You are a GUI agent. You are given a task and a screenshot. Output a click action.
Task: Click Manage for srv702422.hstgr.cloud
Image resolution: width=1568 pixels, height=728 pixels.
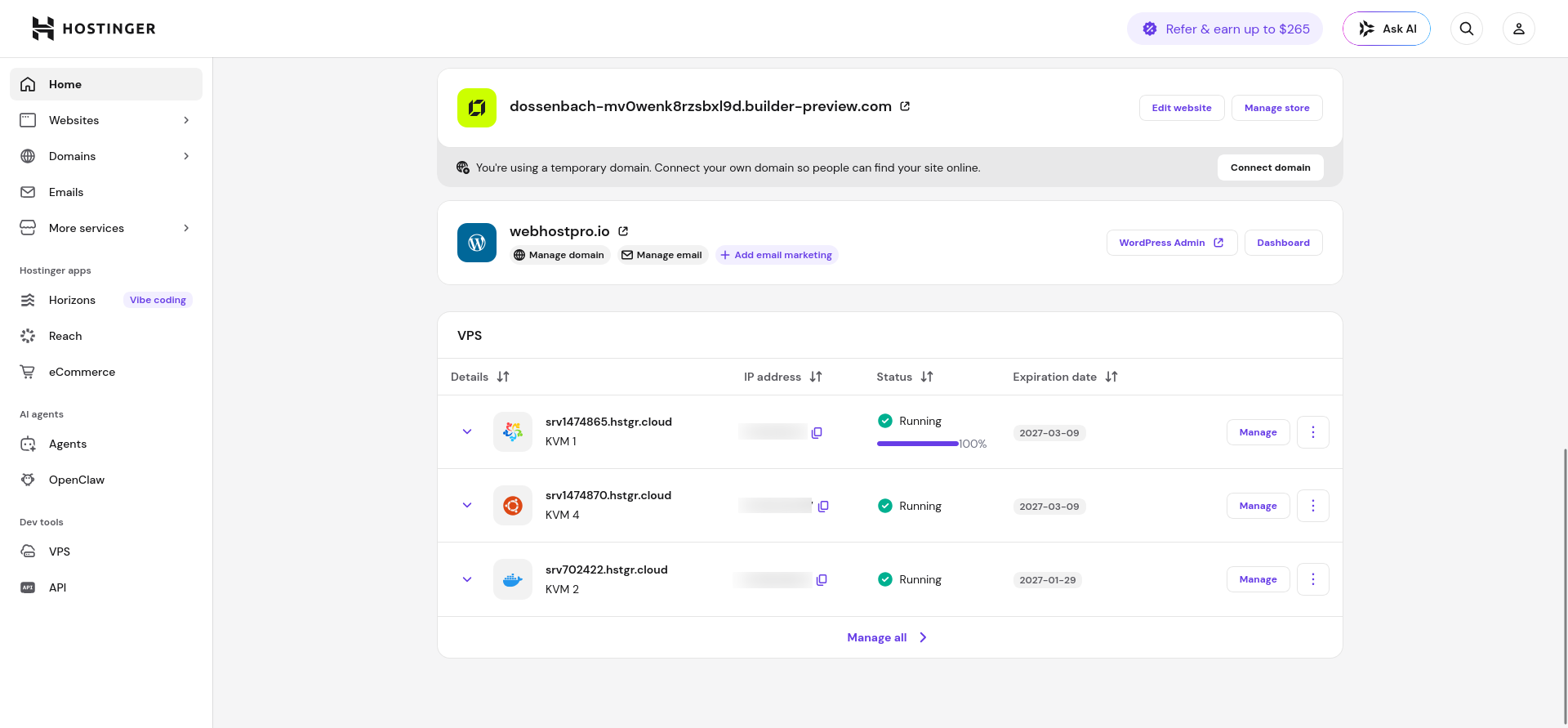(x=1258, y=579)
